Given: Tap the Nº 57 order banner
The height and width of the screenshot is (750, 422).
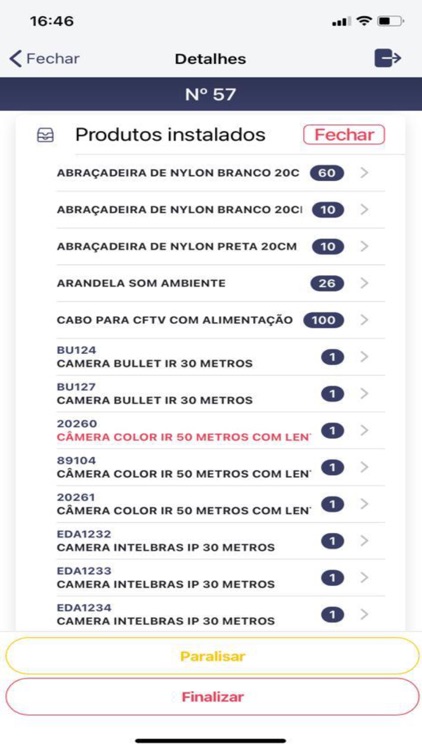Looking at the screenshot, I should click(211, 94).
